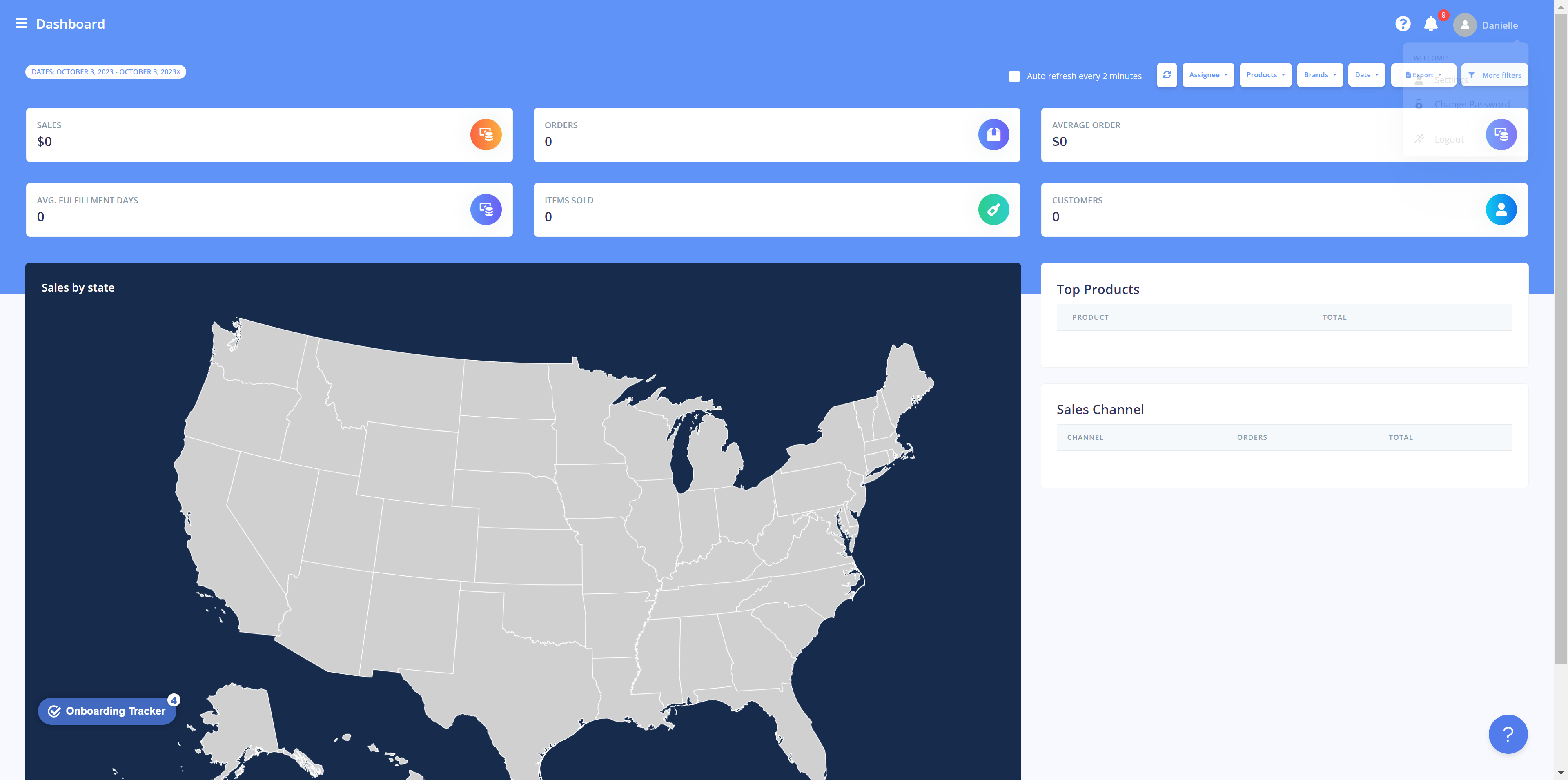Click the floating help button bottom-right
The height and width of the screenshot is (780, 1568).
[1508, 734]
